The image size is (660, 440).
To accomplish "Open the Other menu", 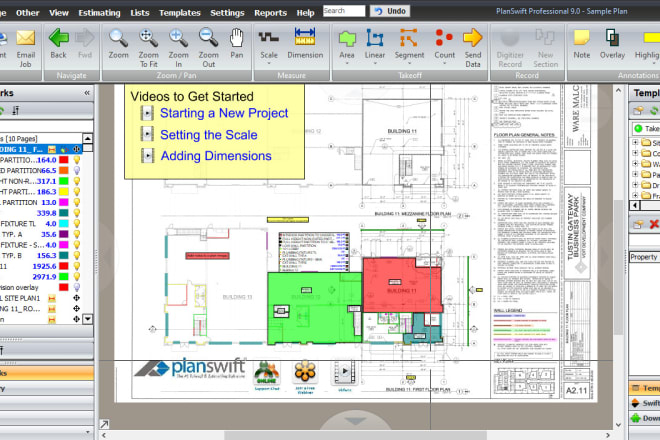I will [27, 13].
